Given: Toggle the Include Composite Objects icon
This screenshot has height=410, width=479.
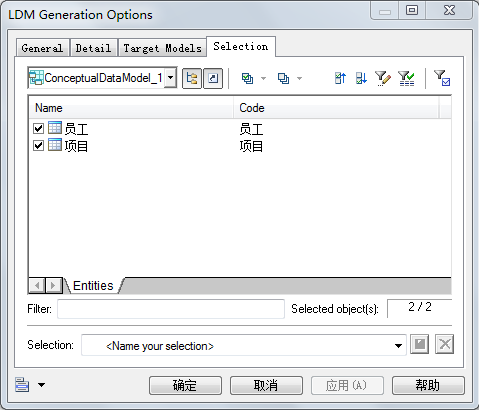Looking at the screenshot, I should click(x=213, y=79).
